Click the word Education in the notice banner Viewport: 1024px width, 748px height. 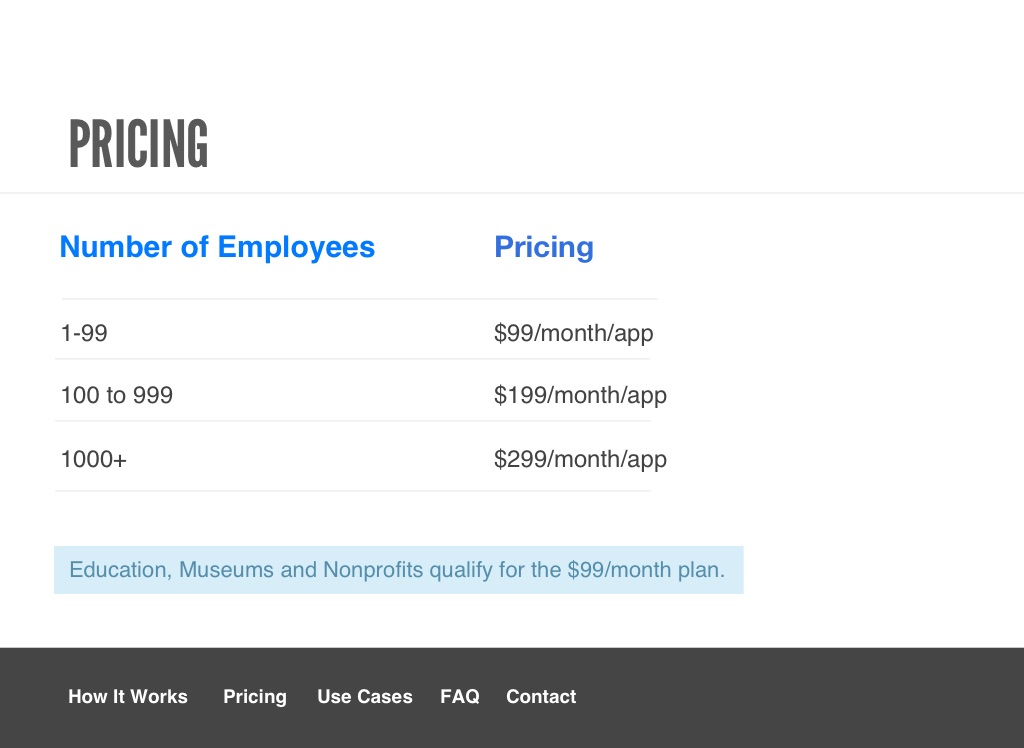tap(119, 570)
